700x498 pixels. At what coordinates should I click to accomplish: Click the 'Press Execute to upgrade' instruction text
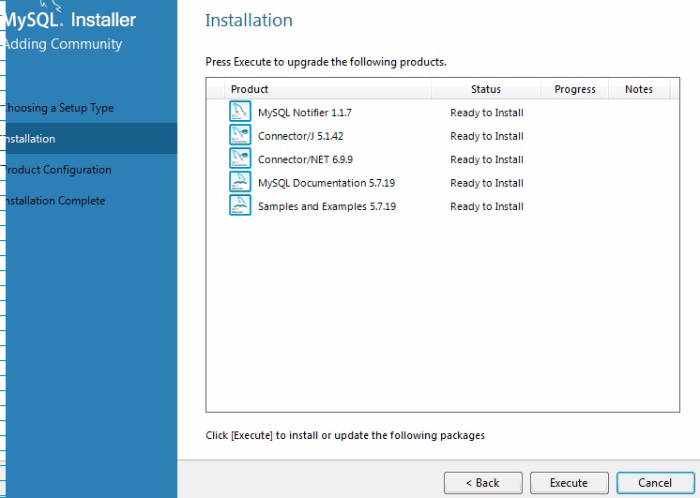(326, 62)
